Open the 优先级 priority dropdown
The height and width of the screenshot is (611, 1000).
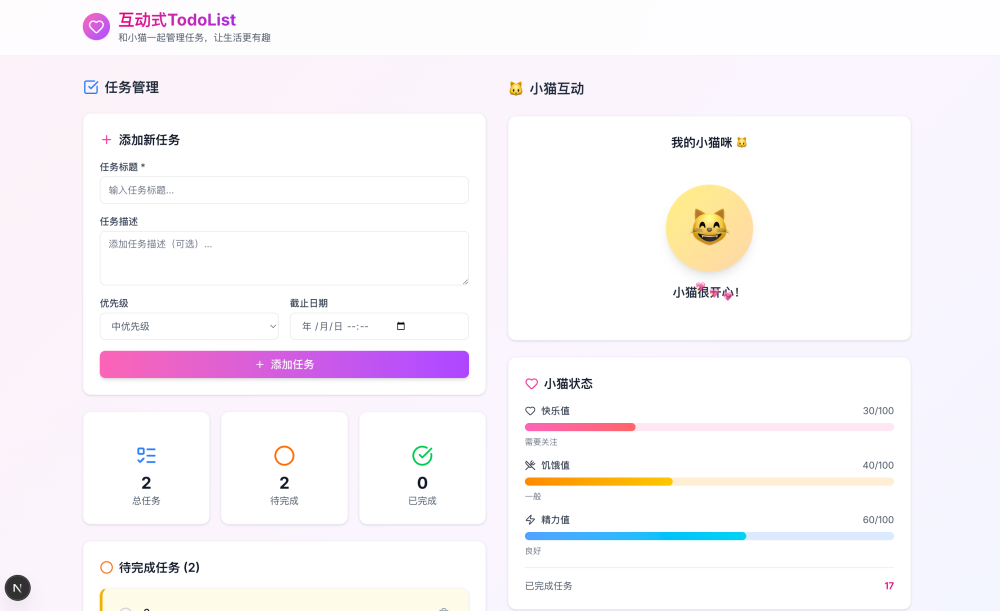(189, 326)
